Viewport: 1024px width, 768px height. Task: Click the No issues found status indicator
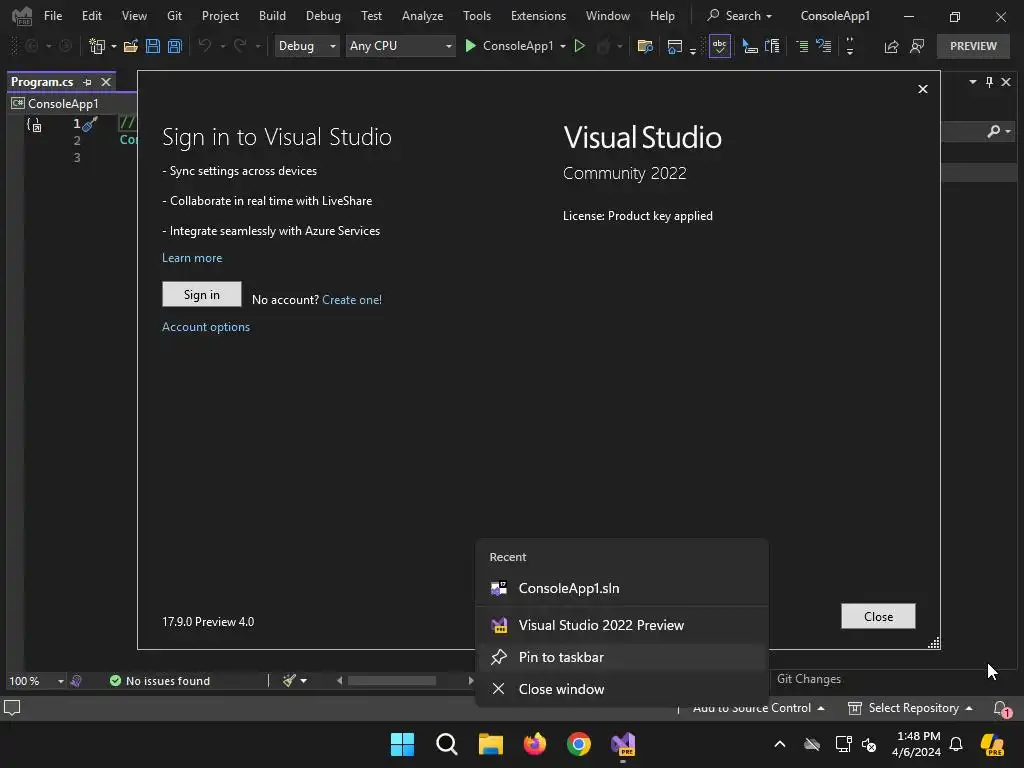pos(160,680)
